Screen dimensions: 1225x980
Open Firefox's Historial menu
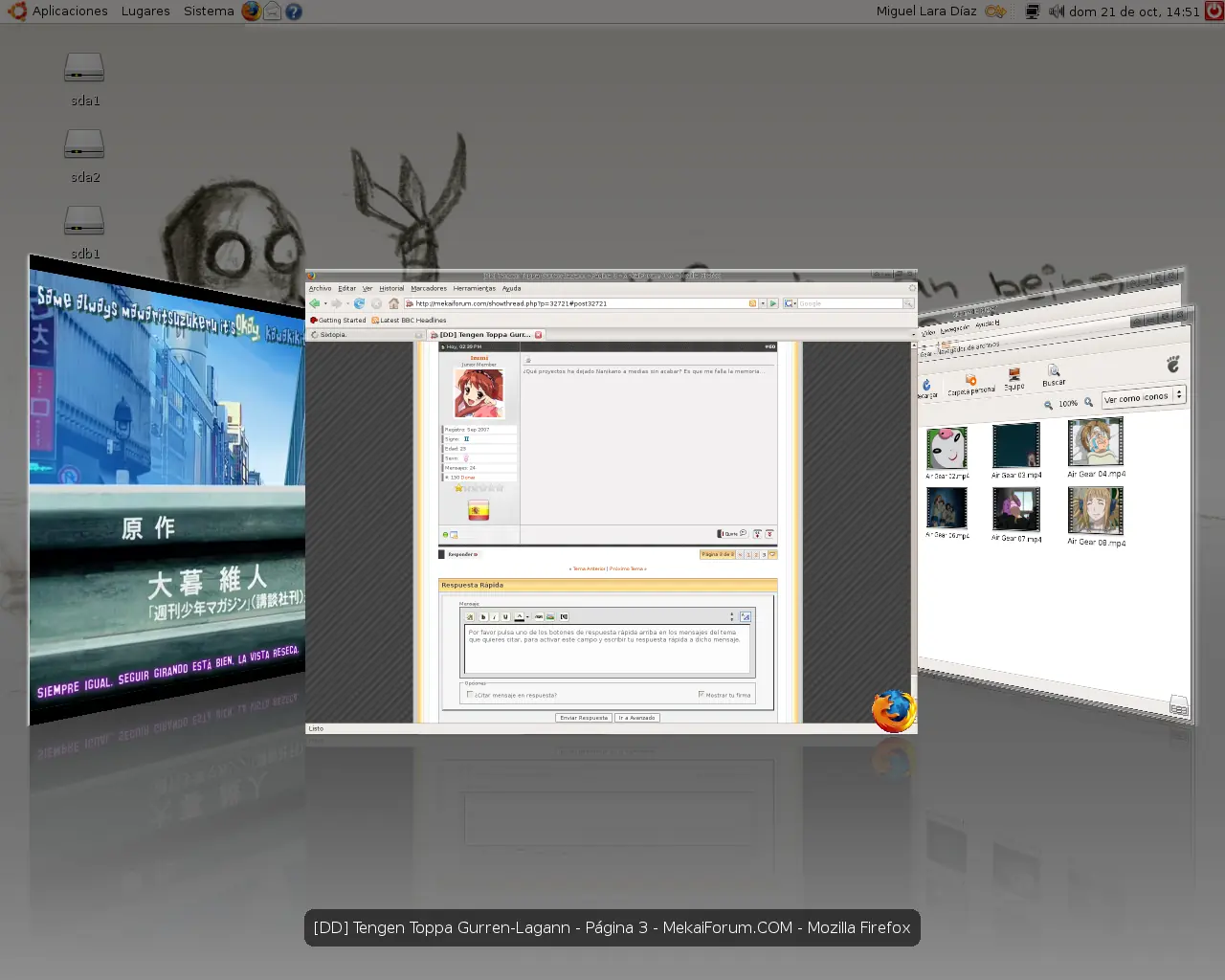[x=391, y=288]
